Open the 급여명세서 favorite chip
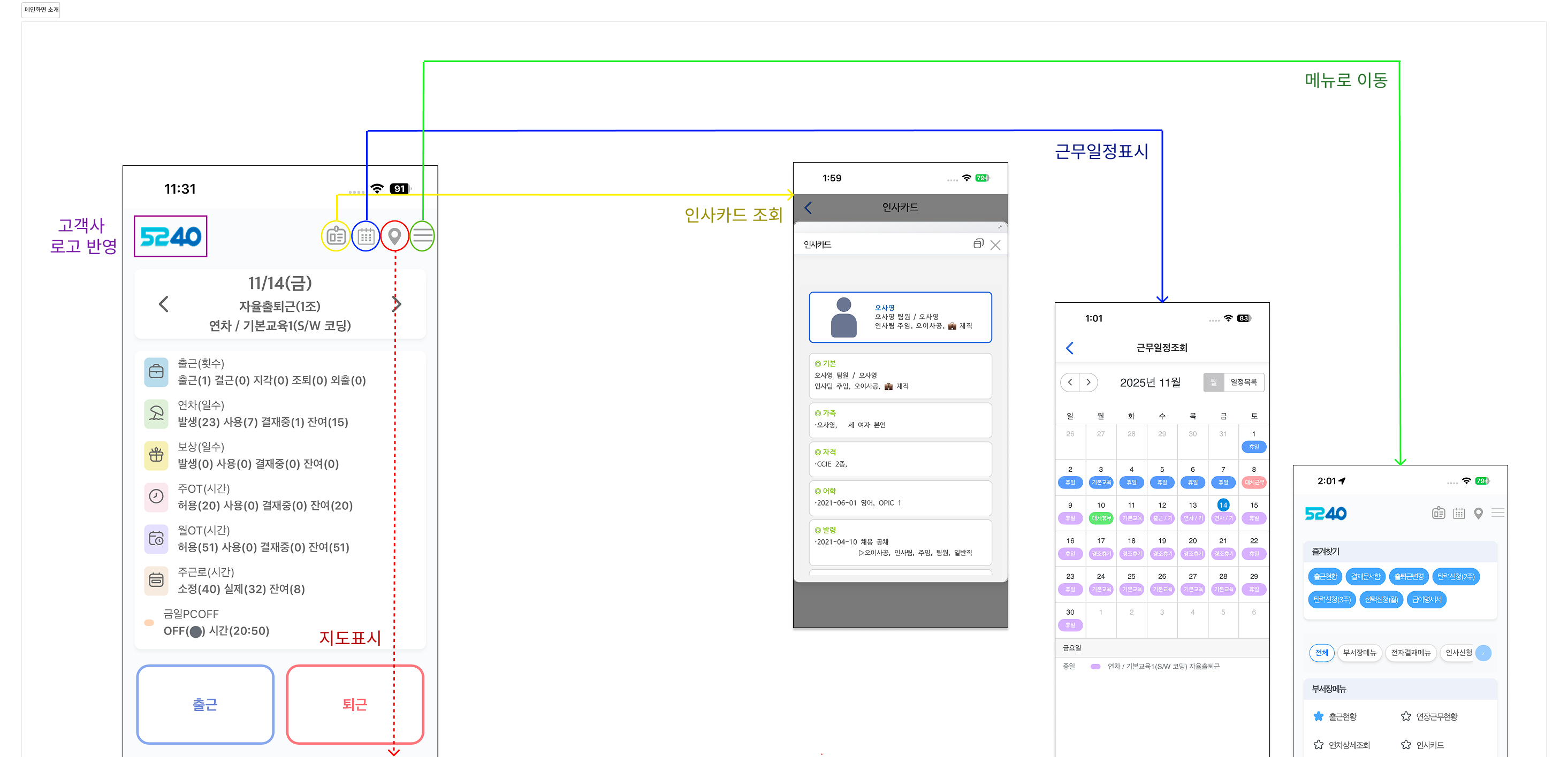1568x757 pixels. [x=1427, y=599]
